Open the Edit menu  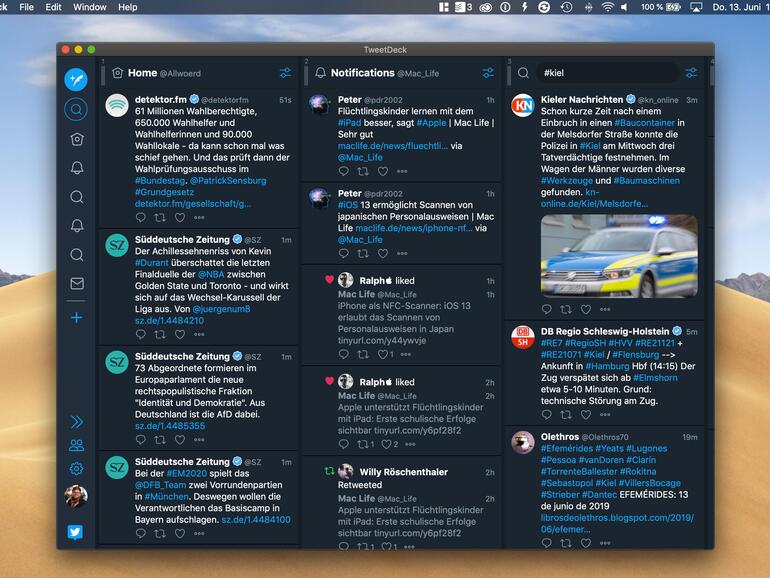click(x=54, y=7)
